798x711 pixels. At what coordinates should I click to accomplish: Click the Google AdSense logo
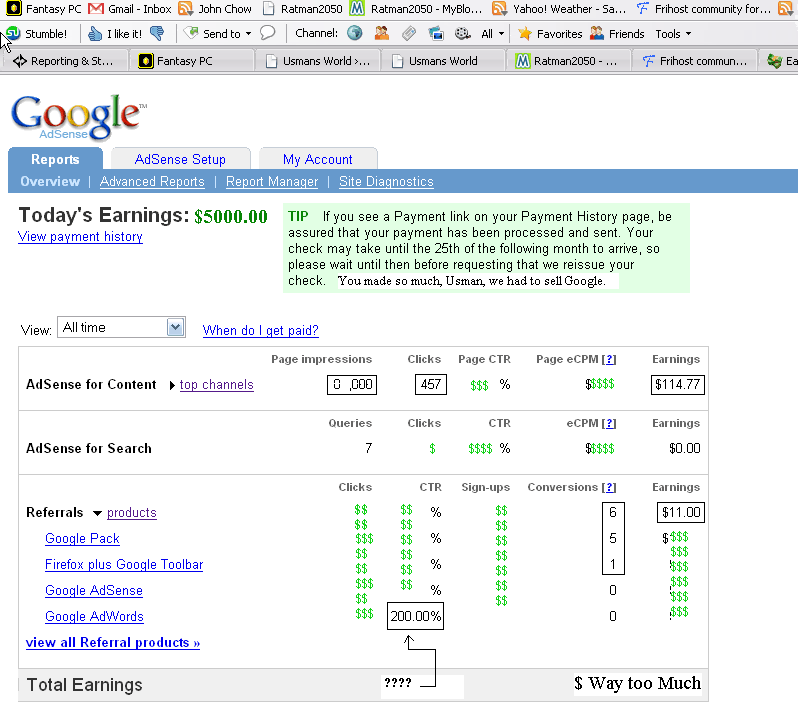[78, 117]
